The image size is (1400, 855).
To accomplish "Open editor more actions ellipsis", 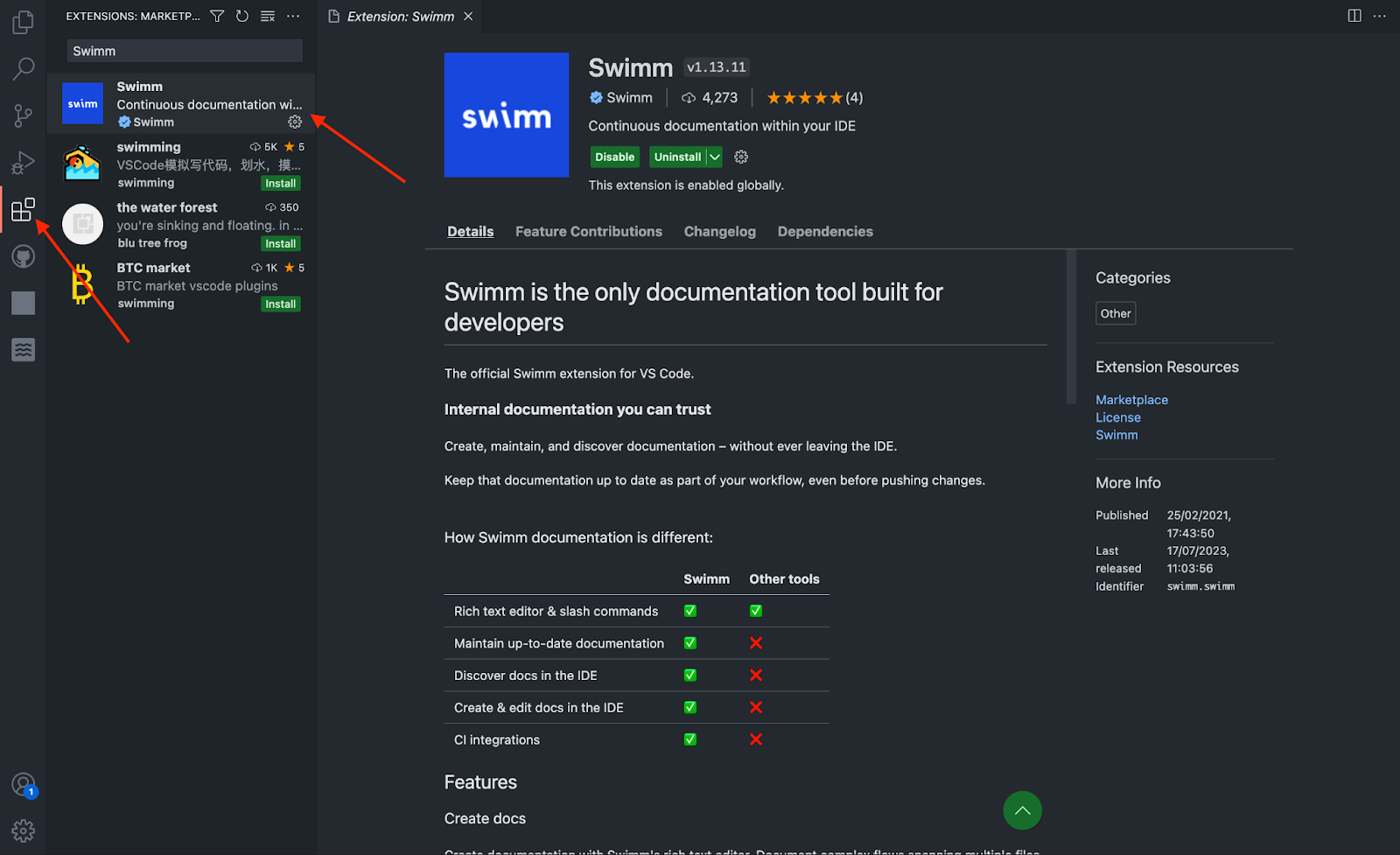I will pyautogui.click(x=1380, y=16).
